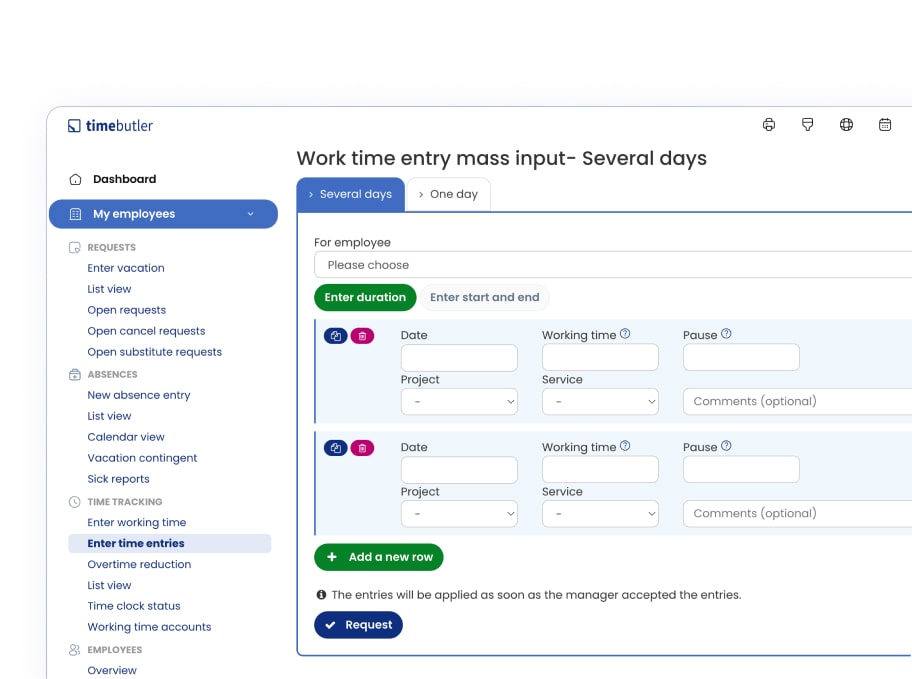Image resolution: width=912 pixels, height=679 pixels.
Task: Copy the second time entry row
Action: coord(336,448)
